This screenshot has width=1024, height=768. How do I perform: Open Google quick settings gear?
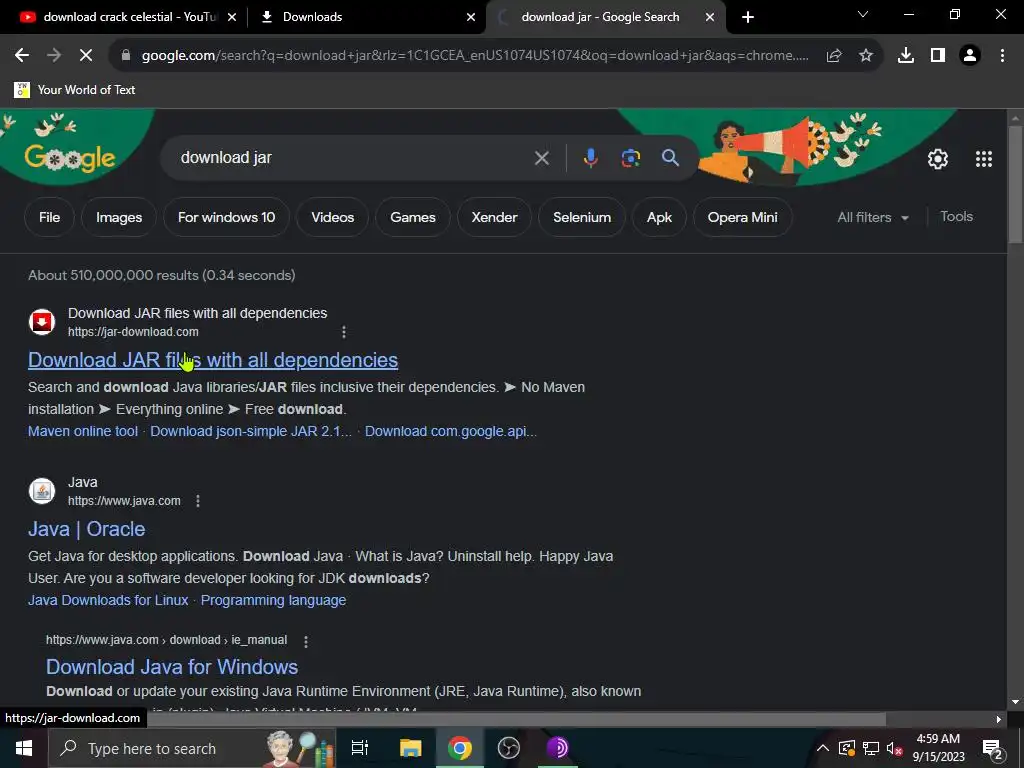pyautogui.click(x=938, y=159)
